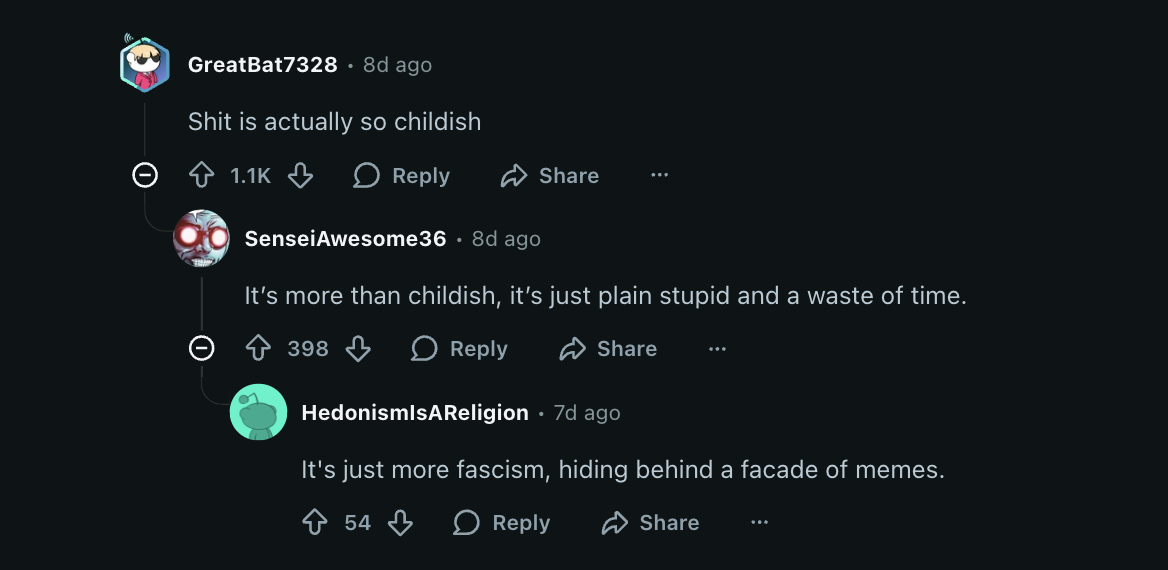
Task: Share HedonismIsAReligion's comment
Action: click(x=651, y=523)
